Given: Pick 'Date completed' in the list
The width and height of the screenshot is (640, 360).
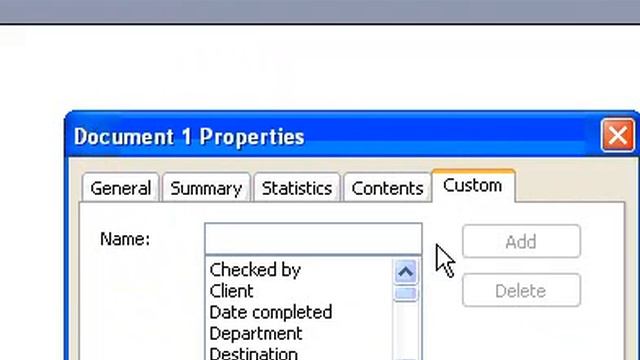Looking at the screenshot, I should click(x=271, y=312).
